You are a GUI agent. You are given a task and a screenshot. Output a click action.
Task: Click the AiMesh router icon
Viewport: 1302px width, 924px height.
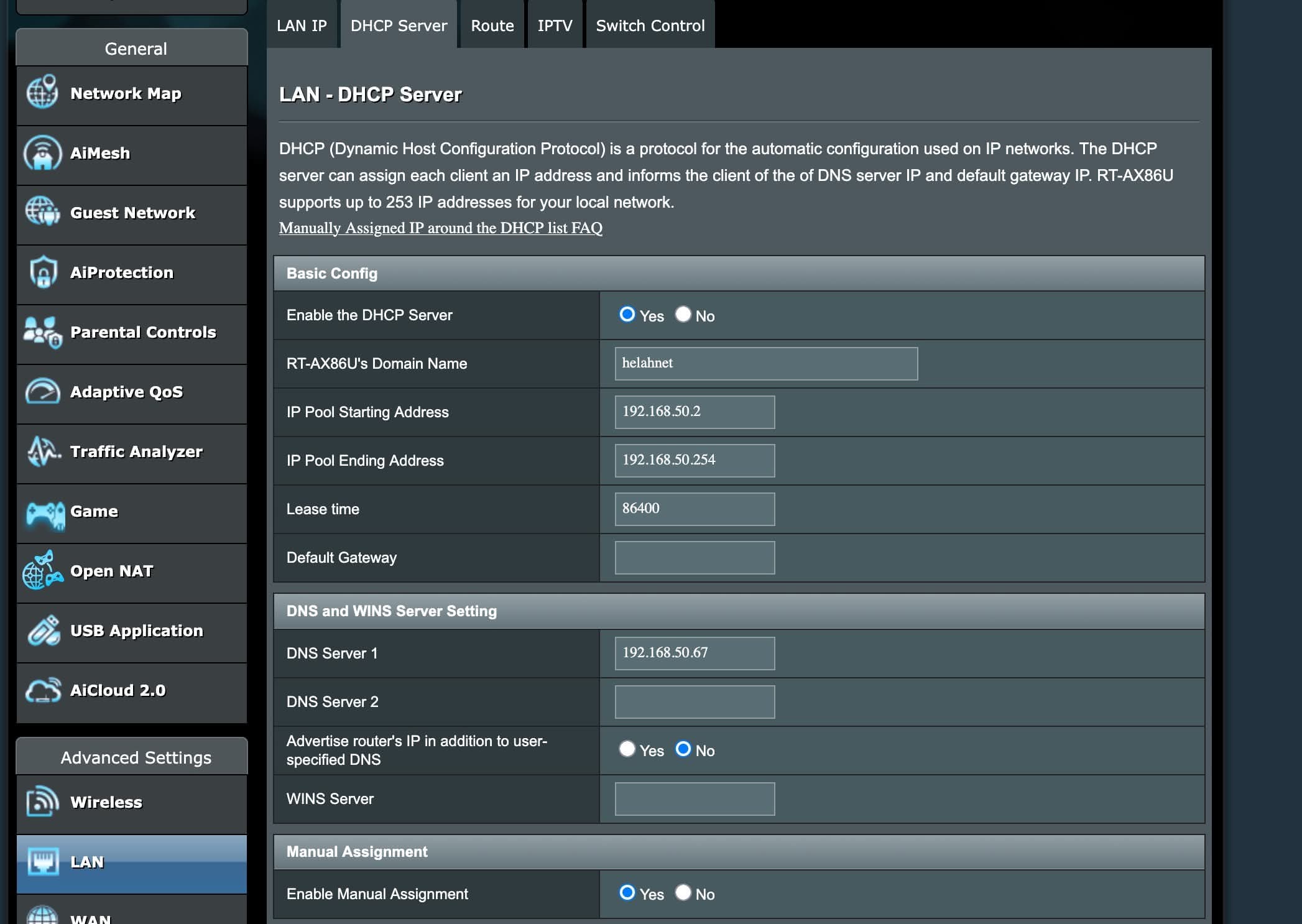42,153
